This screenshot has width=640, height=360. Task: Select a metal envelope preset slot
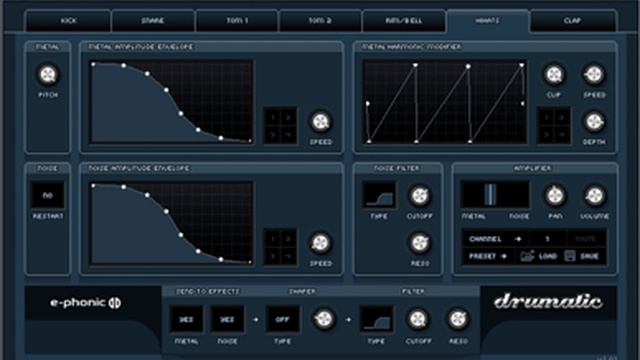click(280, 126)
